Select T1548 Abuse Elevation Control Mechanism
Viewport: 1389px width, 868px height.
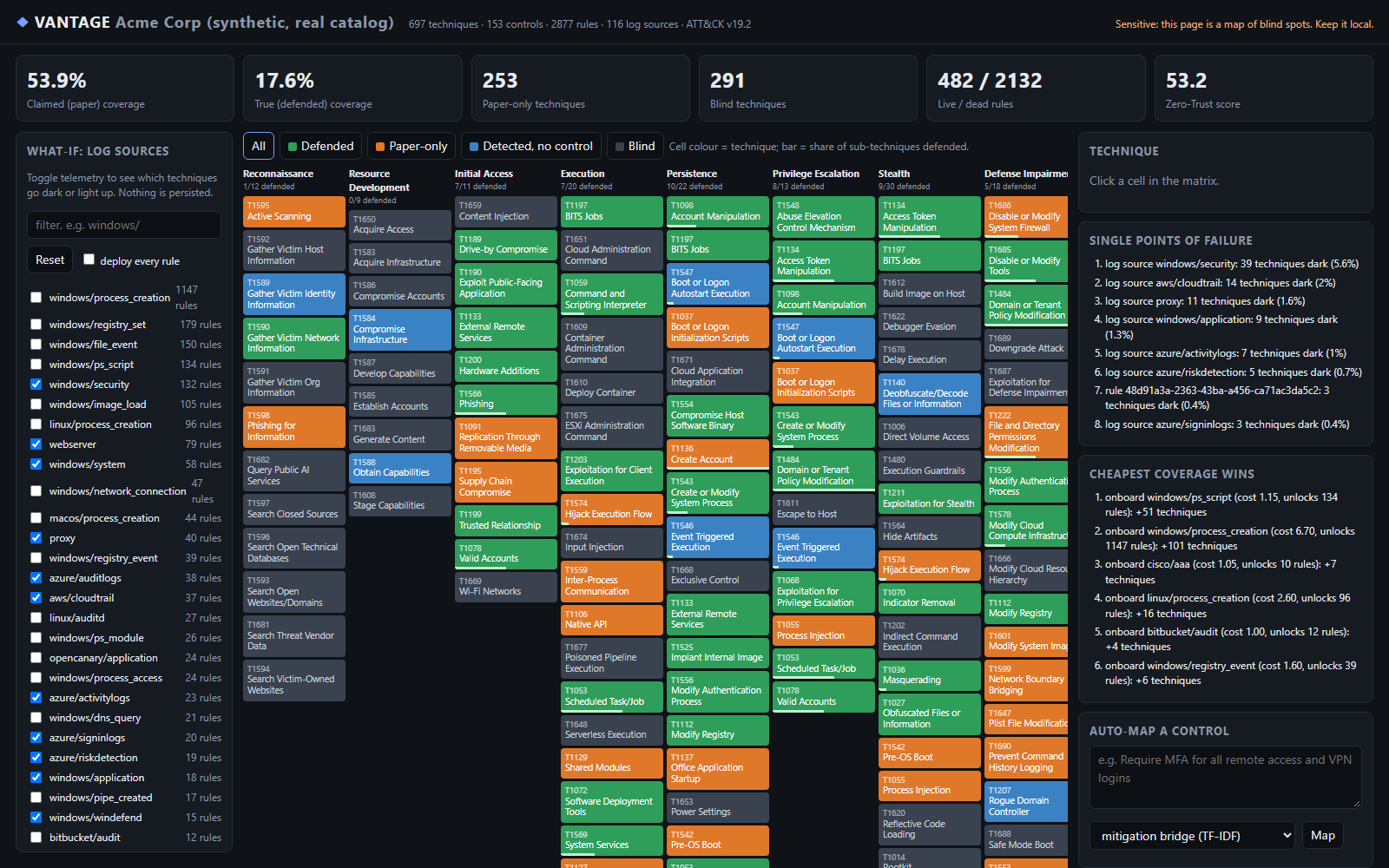(824, 217)
